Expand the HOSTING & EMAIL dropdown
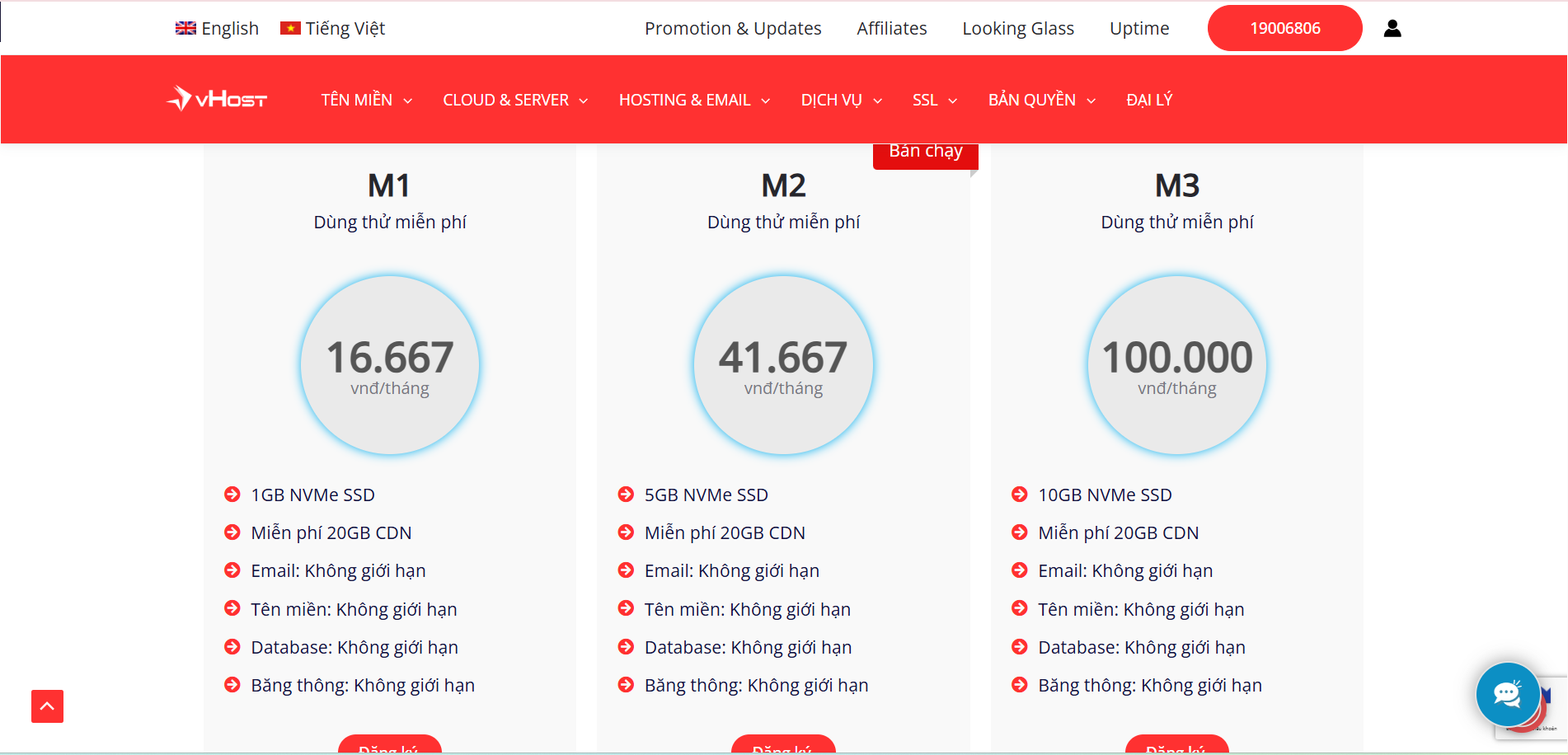Image resolution: width=1568 pixels, height=755 pixels. [694, 100]
